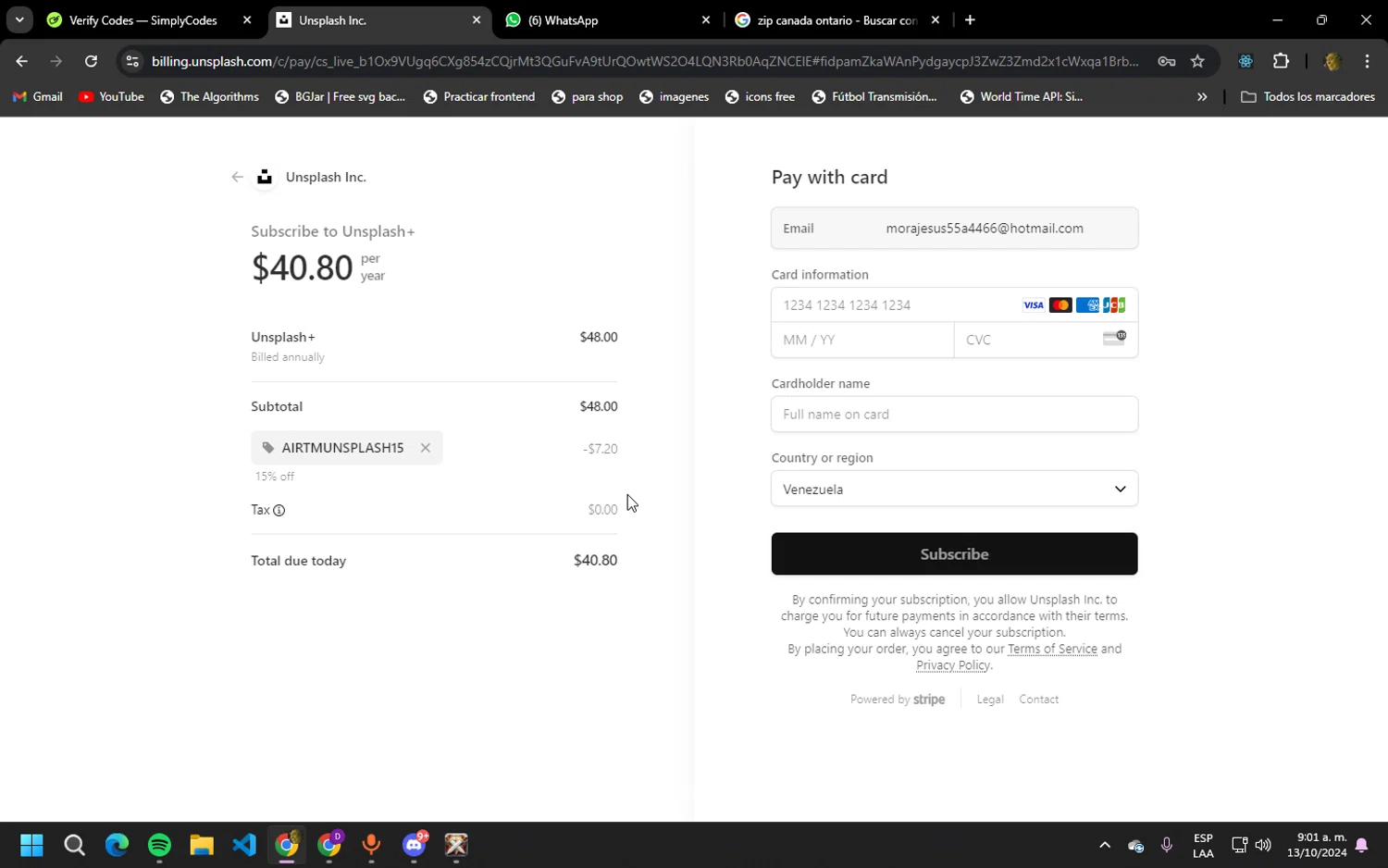Open the Tax info tooltip icon
This screenshot has height=868, width=1388.
click(279, 510)
